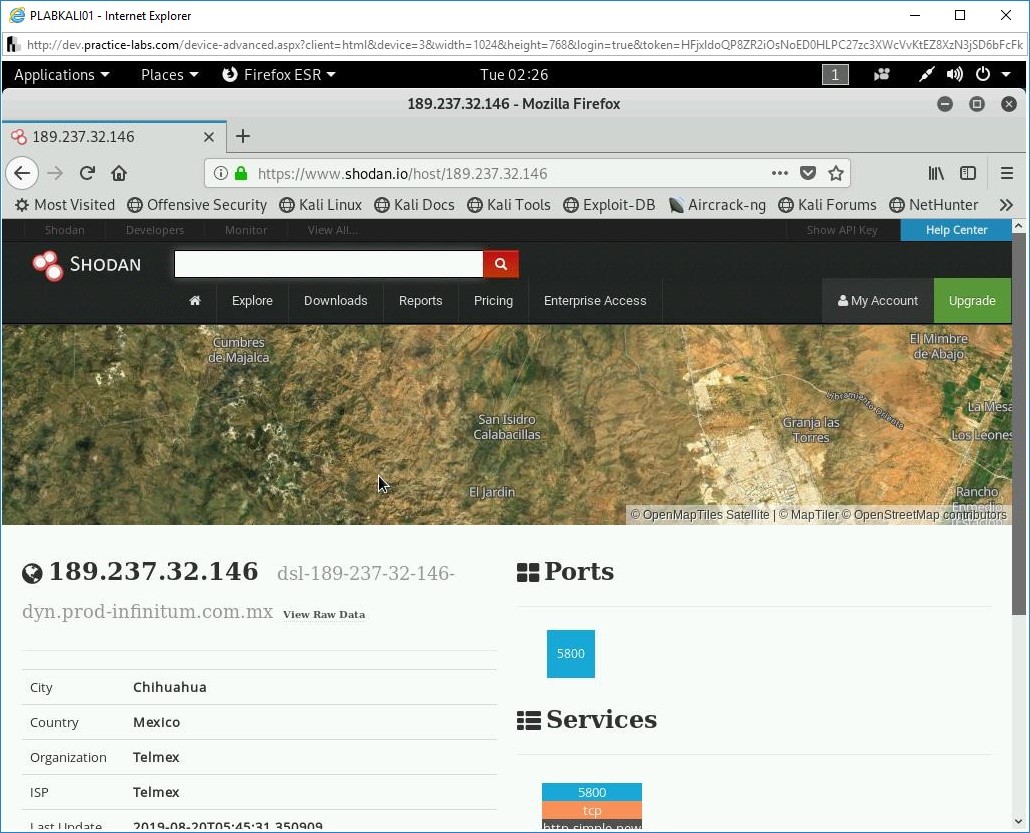Toggle the sidebar icon next to Library
The height and width of the screenshot is (833, 1030).
tap(968, 172)
